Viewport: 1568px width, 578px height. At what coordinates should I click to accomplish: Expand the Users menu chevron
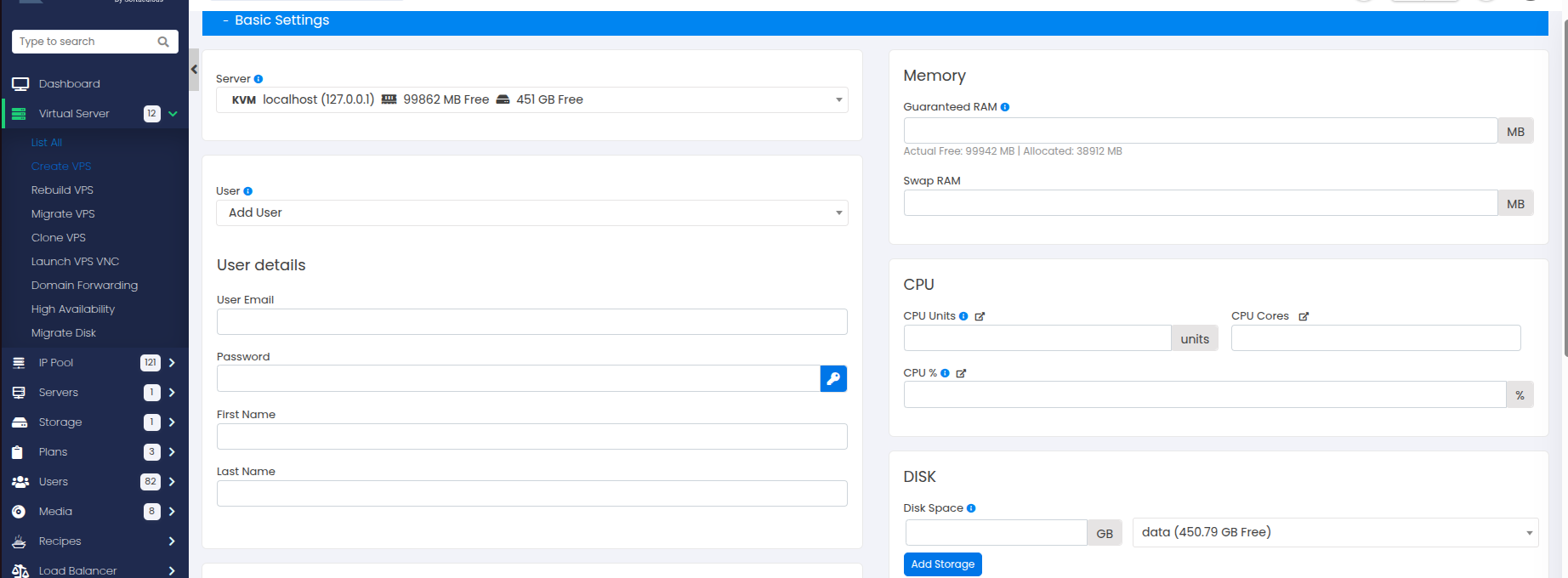pos(172,482)
